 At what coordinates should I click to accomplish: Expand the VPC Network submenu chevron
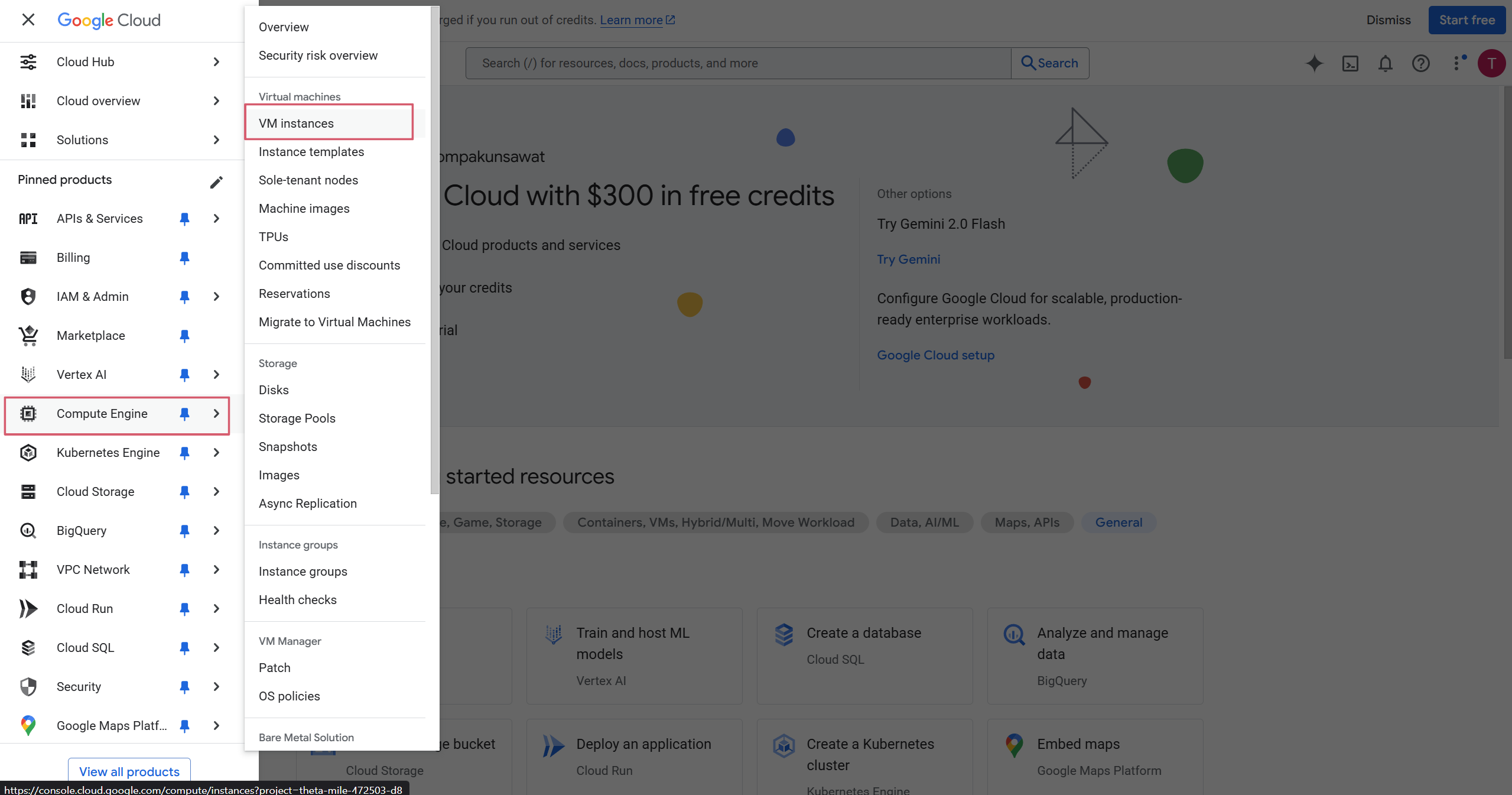216,570
